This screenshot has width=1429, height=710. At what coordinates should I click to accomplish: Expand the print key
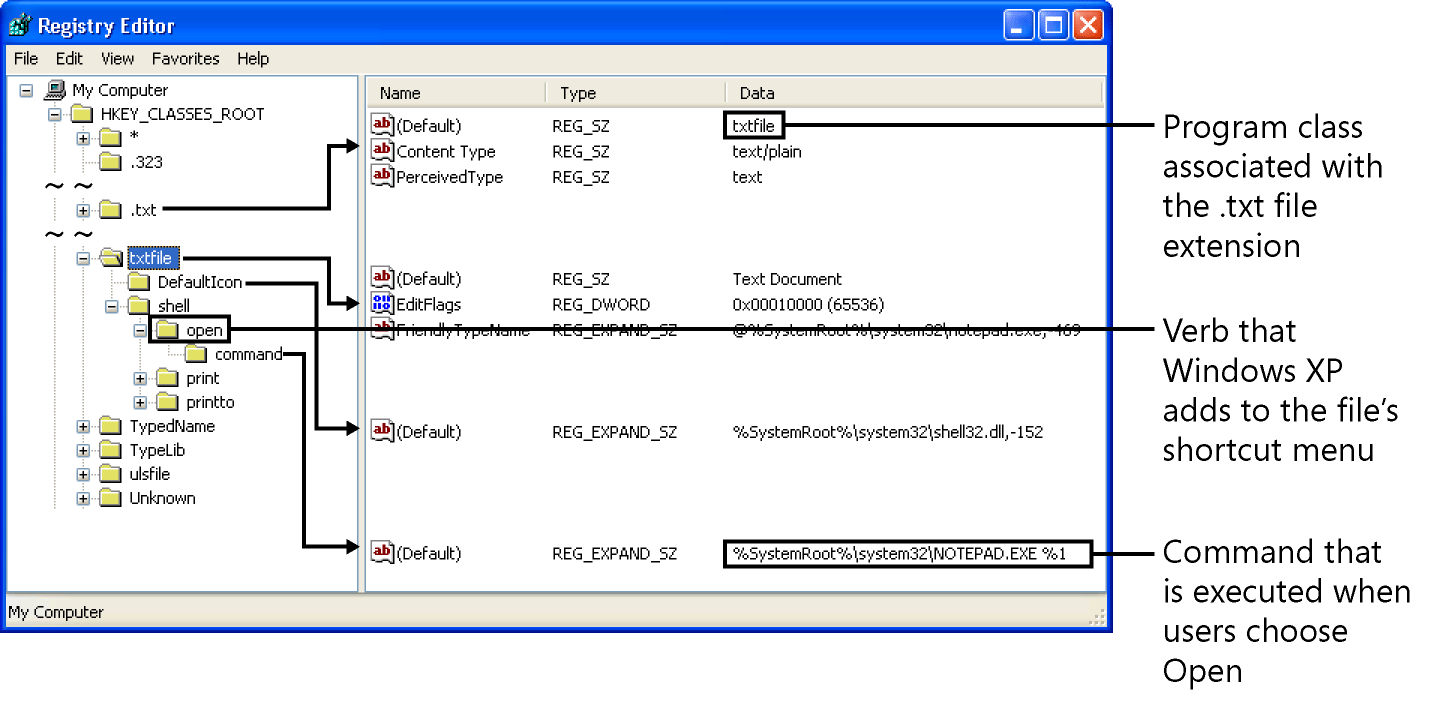click(x=141, y=378)
